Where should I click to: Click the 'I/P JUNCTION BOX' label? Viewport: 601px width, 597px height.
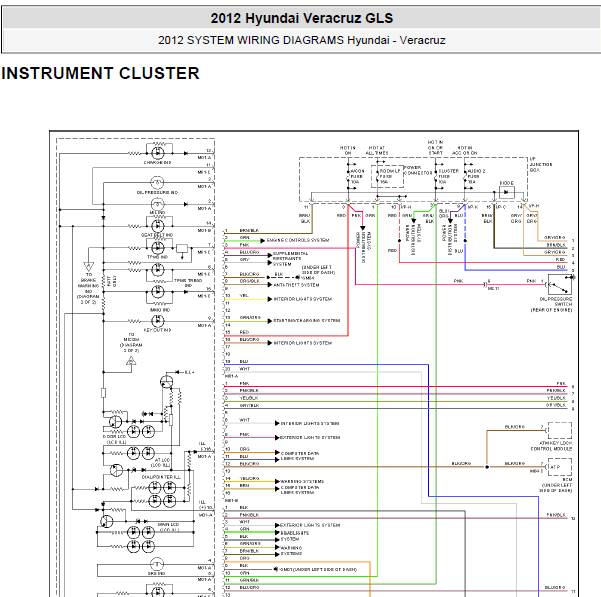[541, 164]
